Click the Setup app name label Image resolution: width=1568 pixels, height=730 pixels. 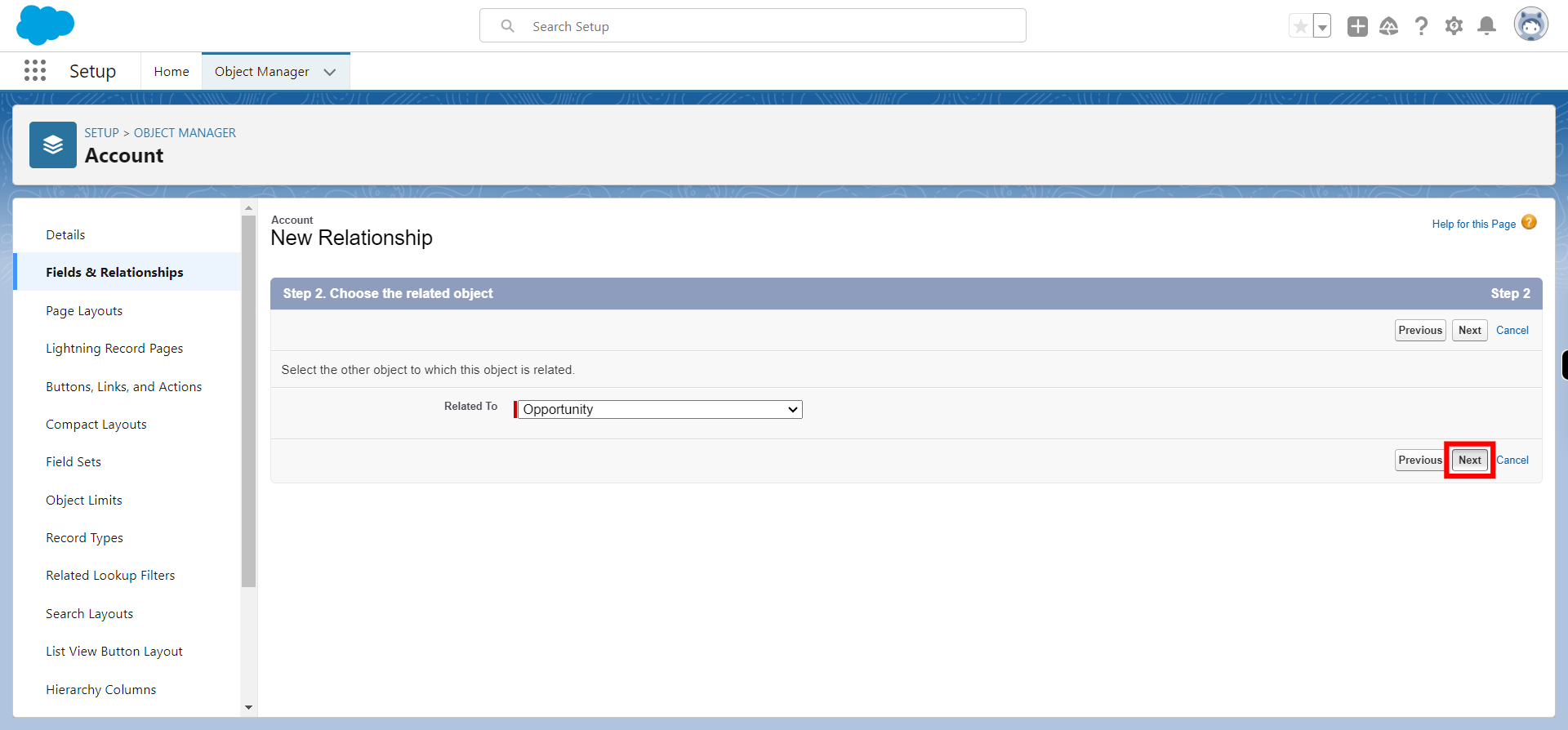coord(92,71)
